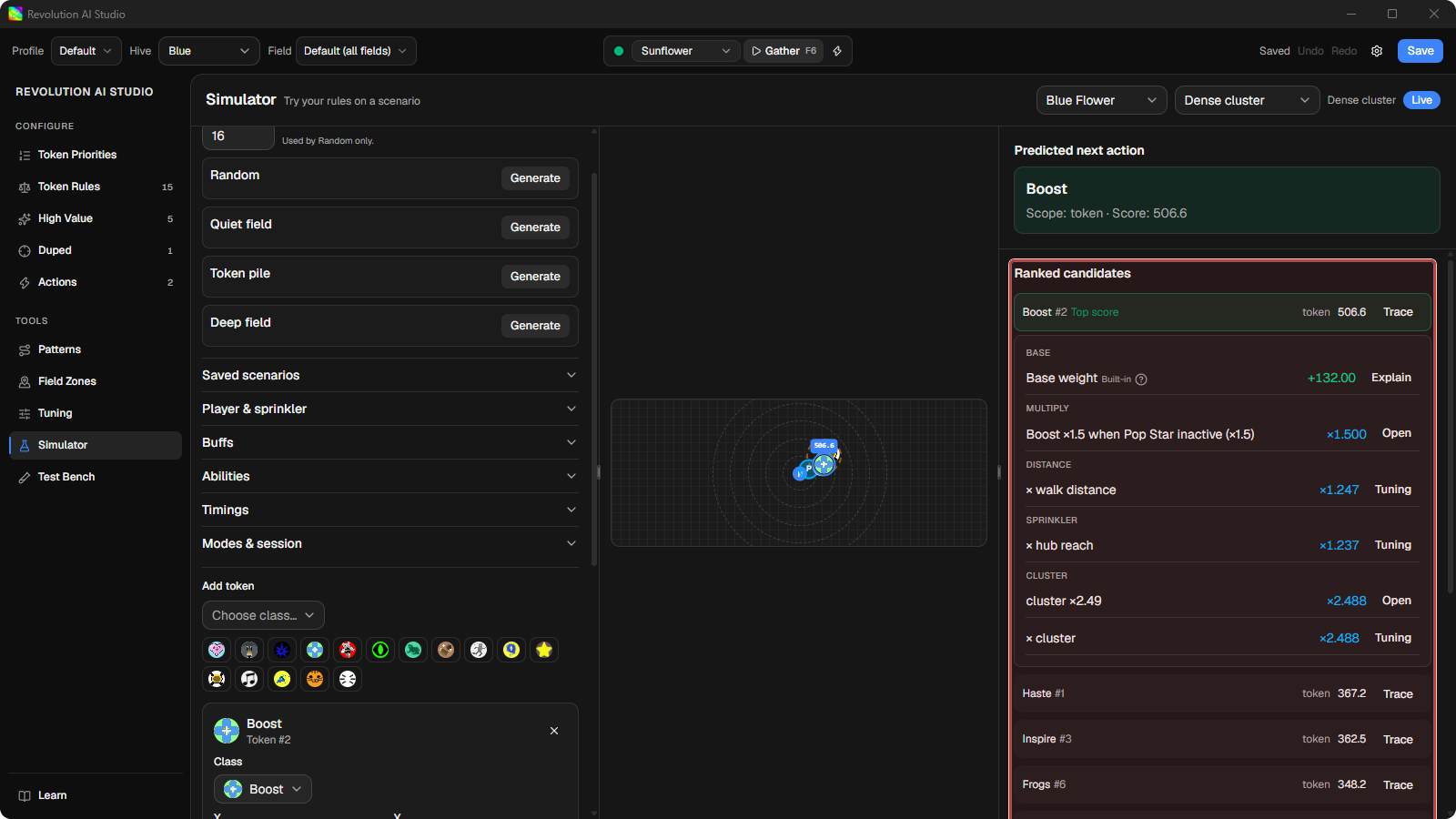This screenshot has height=819, width=1456.
Task: Add the orange tabby cat token
Action: tap(315, 679)
